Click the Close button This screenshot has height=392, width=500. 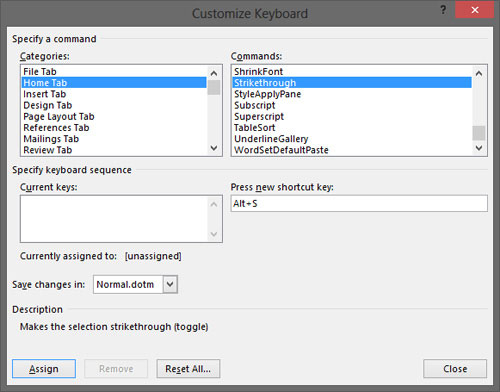pyautogui.click(x=455, y=369)
